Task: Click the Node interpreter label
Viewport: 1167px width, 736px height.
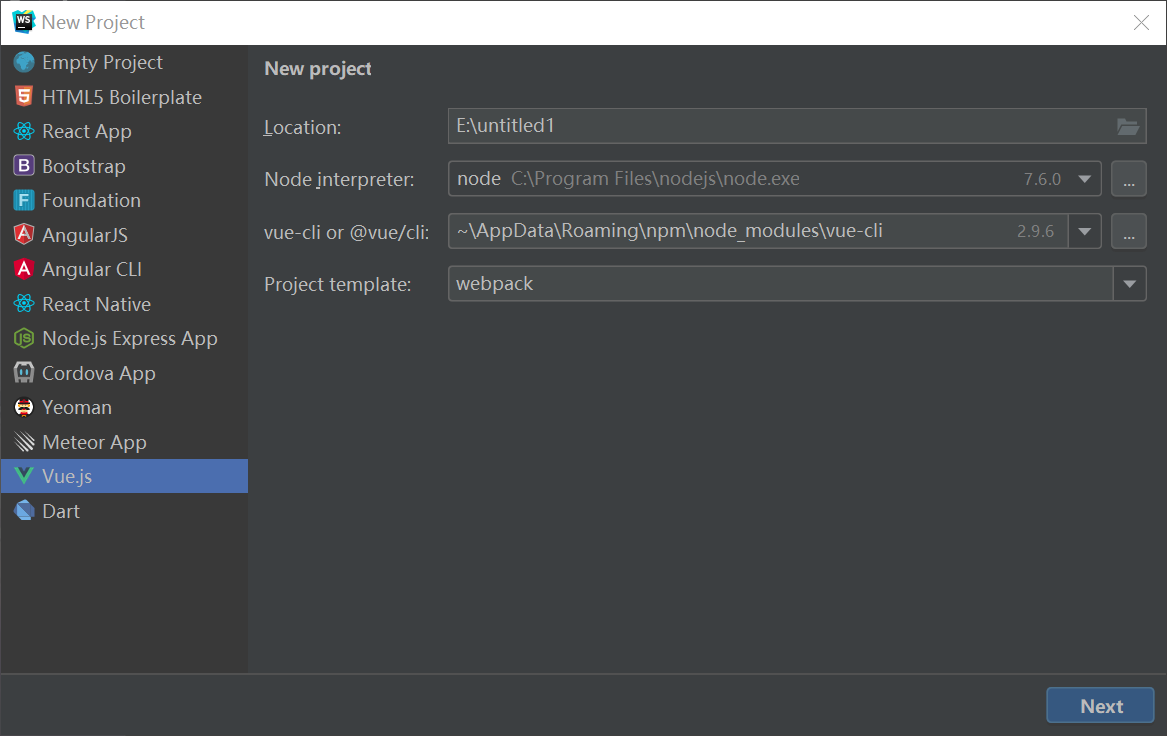Action: point(339,179)
